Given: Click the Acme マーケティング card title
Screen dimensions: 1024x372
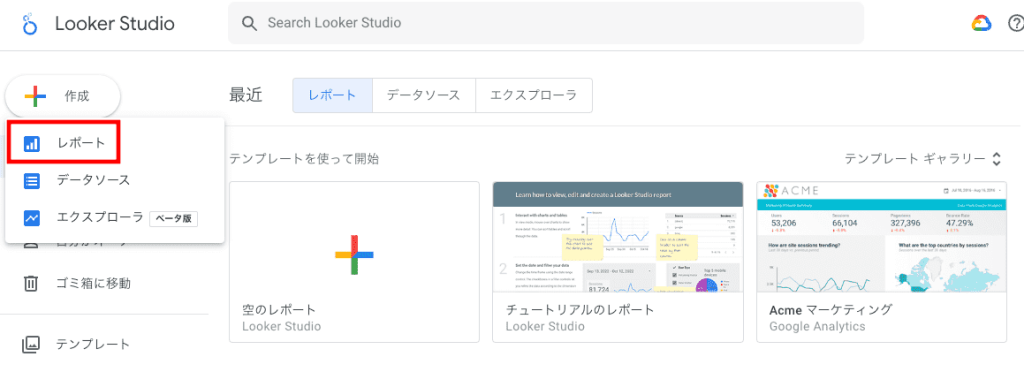Looking at the screenshot, I should (831, 309).
